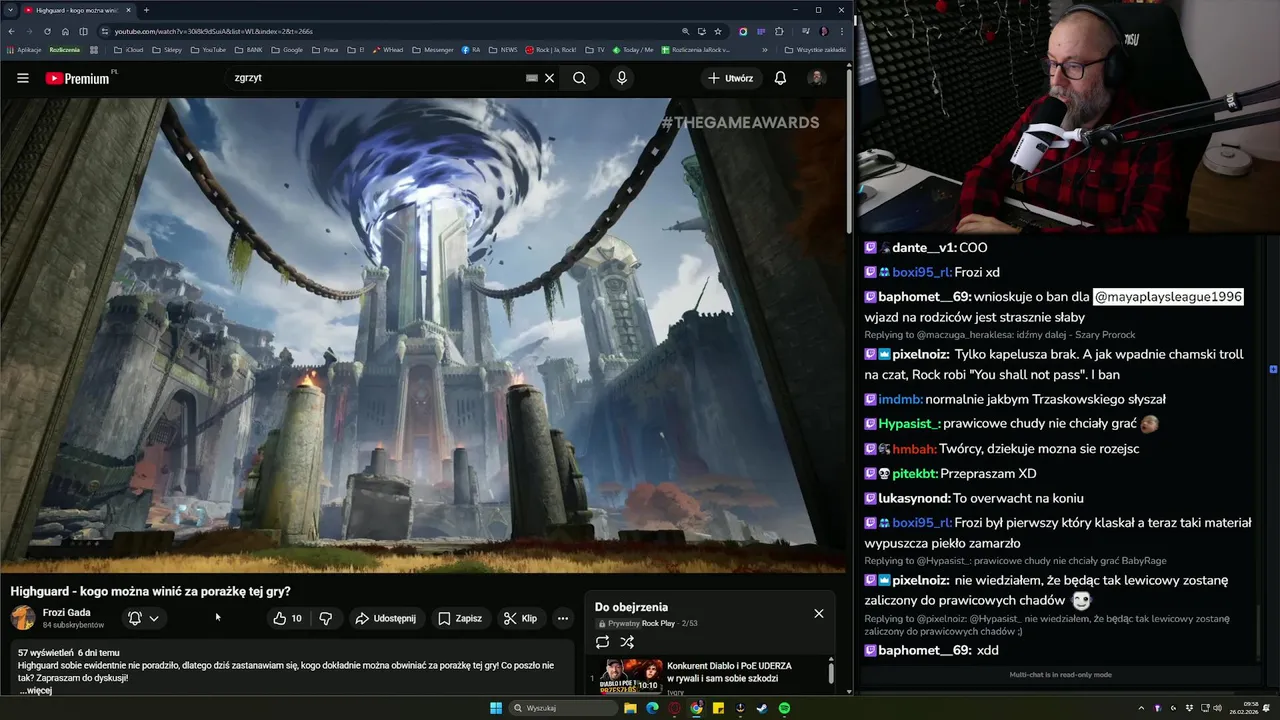Image resolution: width=1280 pixels, height=720 pixels.
Task: Show hidden system tray icons chevron
Action: coord(1141,708)
